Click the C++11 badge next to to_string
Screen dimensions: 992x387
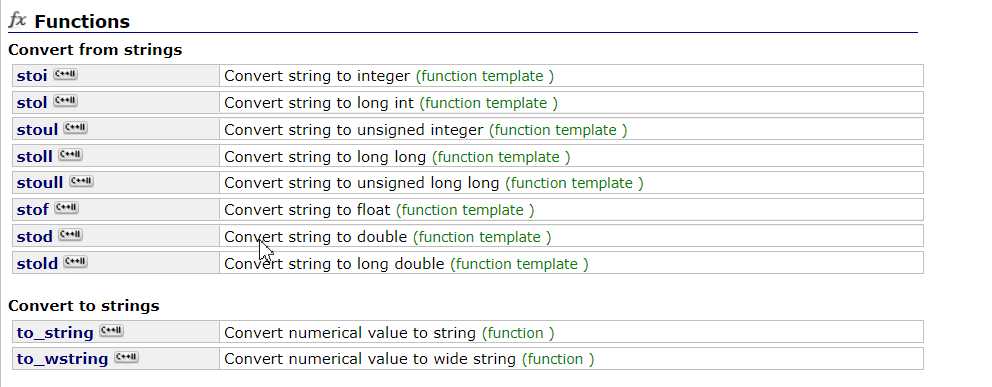point(111,331)
